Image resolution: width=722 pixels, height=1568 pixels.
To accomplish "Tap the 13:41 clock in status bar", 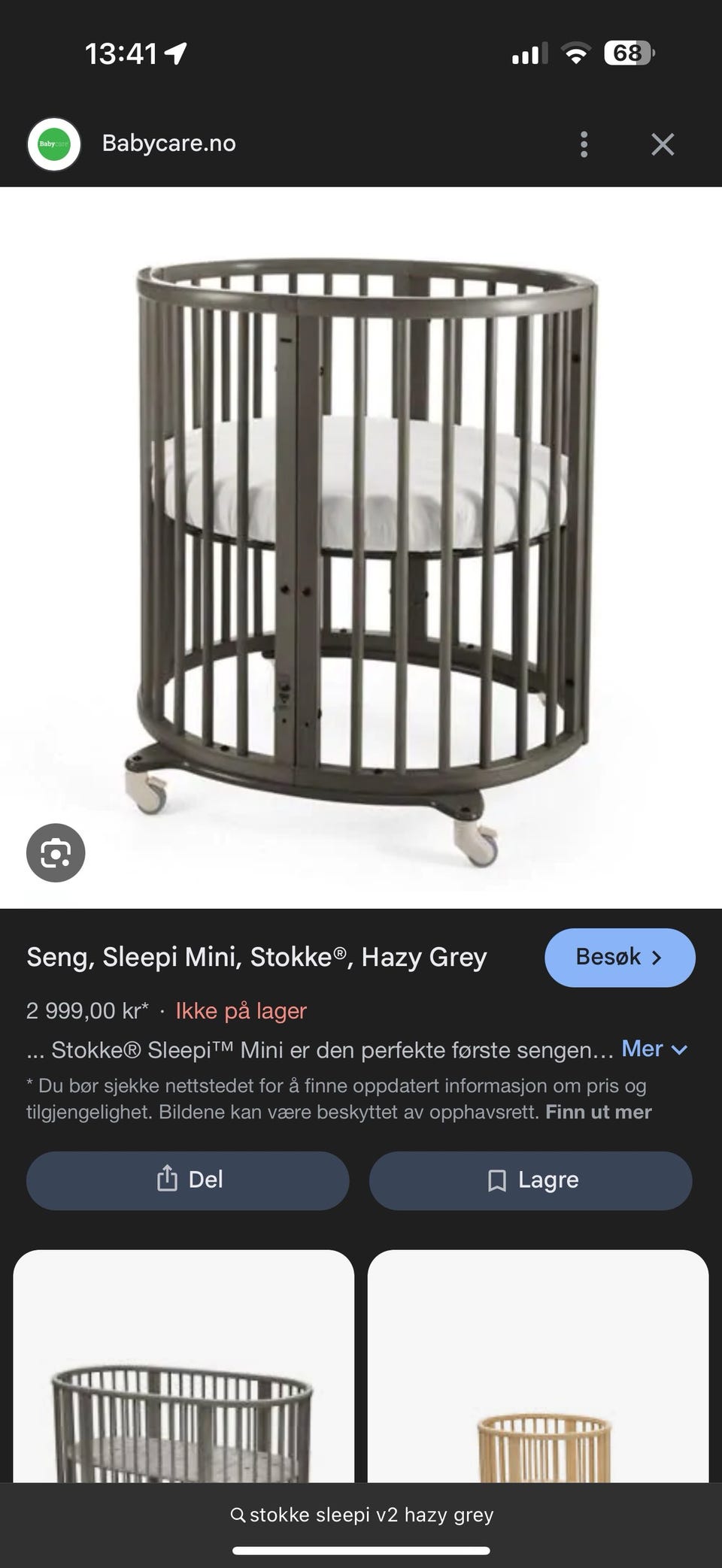I will (x=121, y=53).
